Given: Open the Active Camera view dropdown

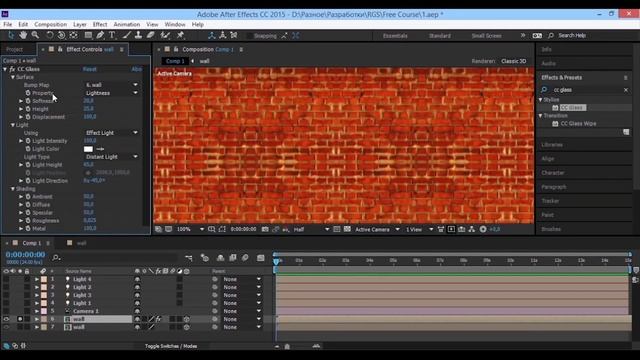Looking at the screenshot, I should tap(377, 229).
